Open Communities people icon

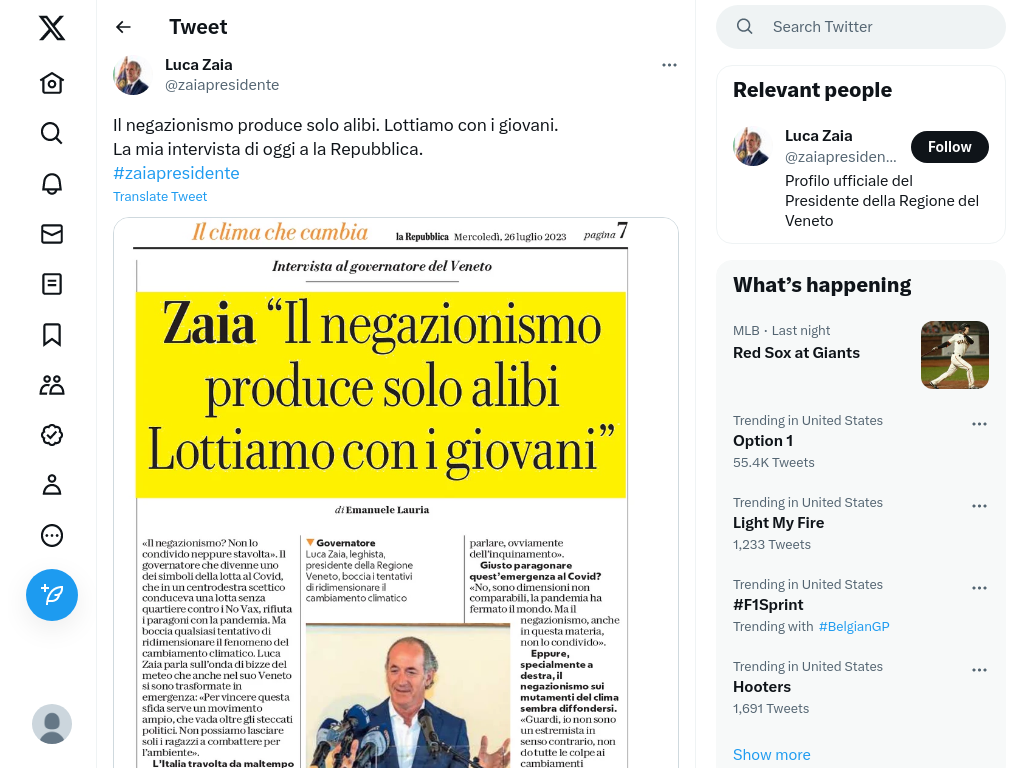(52, 385)
